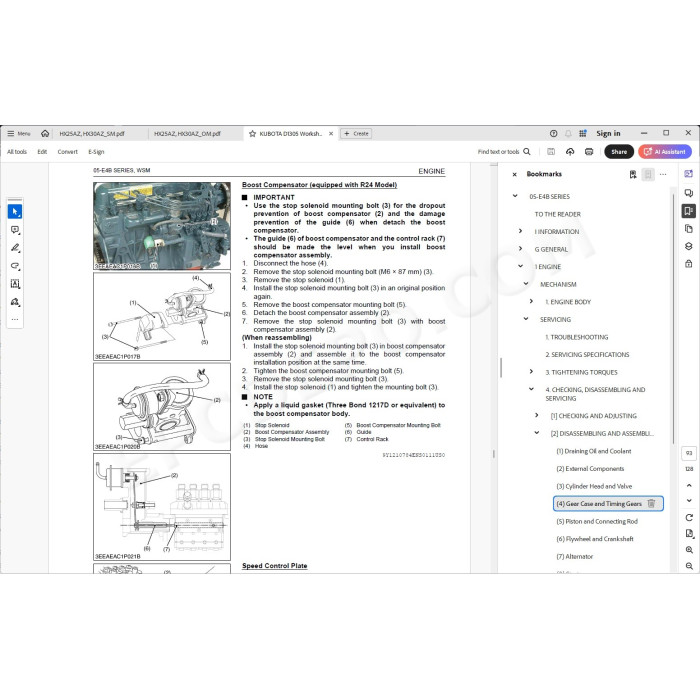
Task: Expand the G GENERAL bookmark
Action: [521, 249]
